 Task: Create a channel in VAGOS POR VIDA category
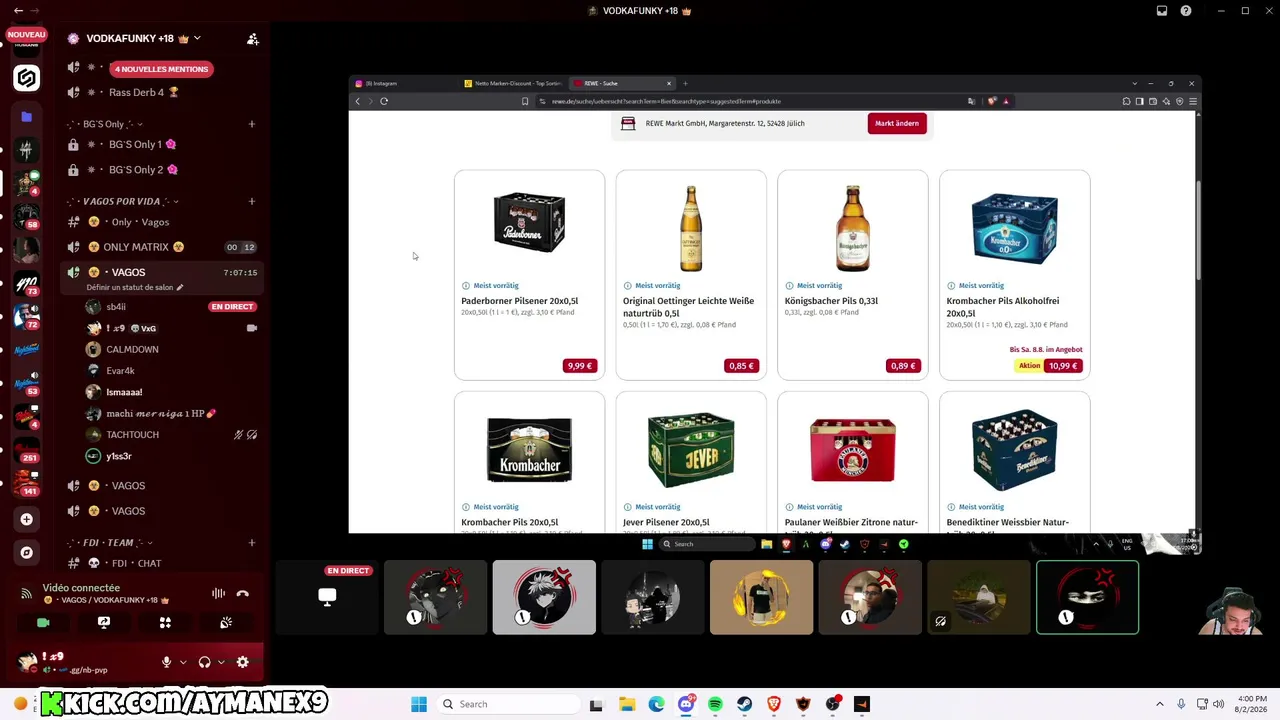click(x=252, y=201)
